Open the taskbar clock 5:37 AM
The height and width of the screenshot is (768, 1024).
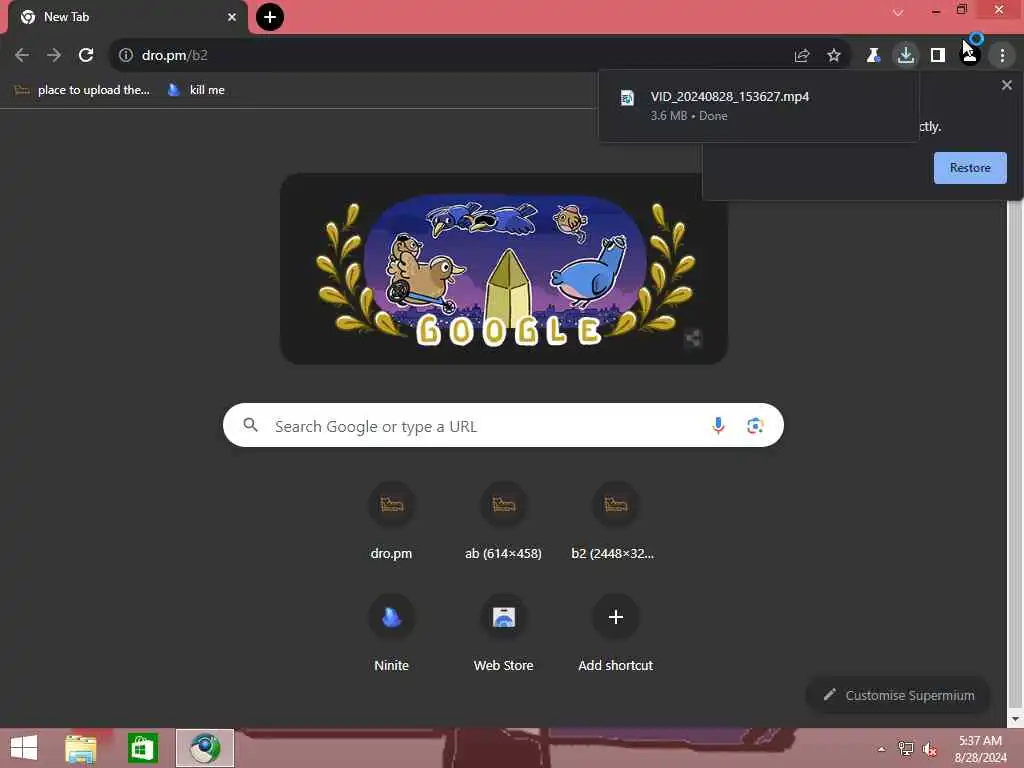[x=980, y=749]
